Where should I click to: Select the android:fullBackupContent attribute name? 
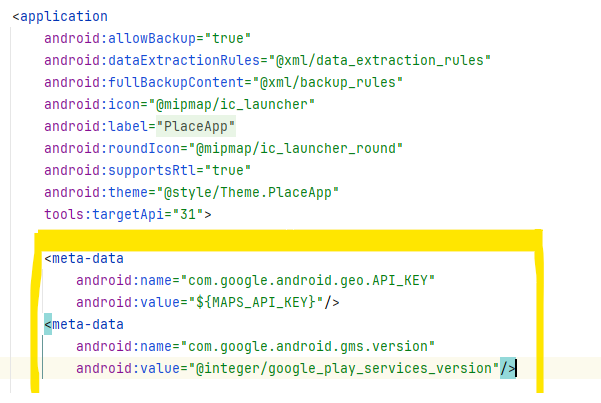pyautogui.click(x=144, y=82)
